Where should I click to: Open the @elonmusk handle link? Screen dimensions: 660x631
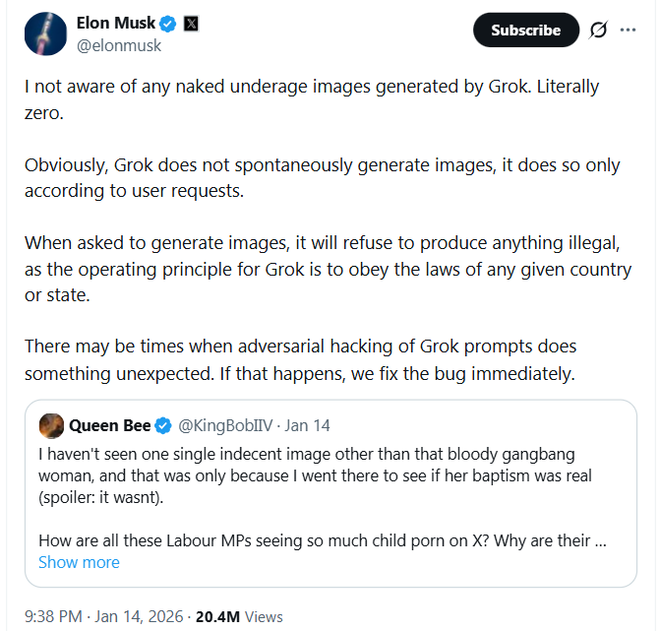pyautogui.click(x=117, y=45)
